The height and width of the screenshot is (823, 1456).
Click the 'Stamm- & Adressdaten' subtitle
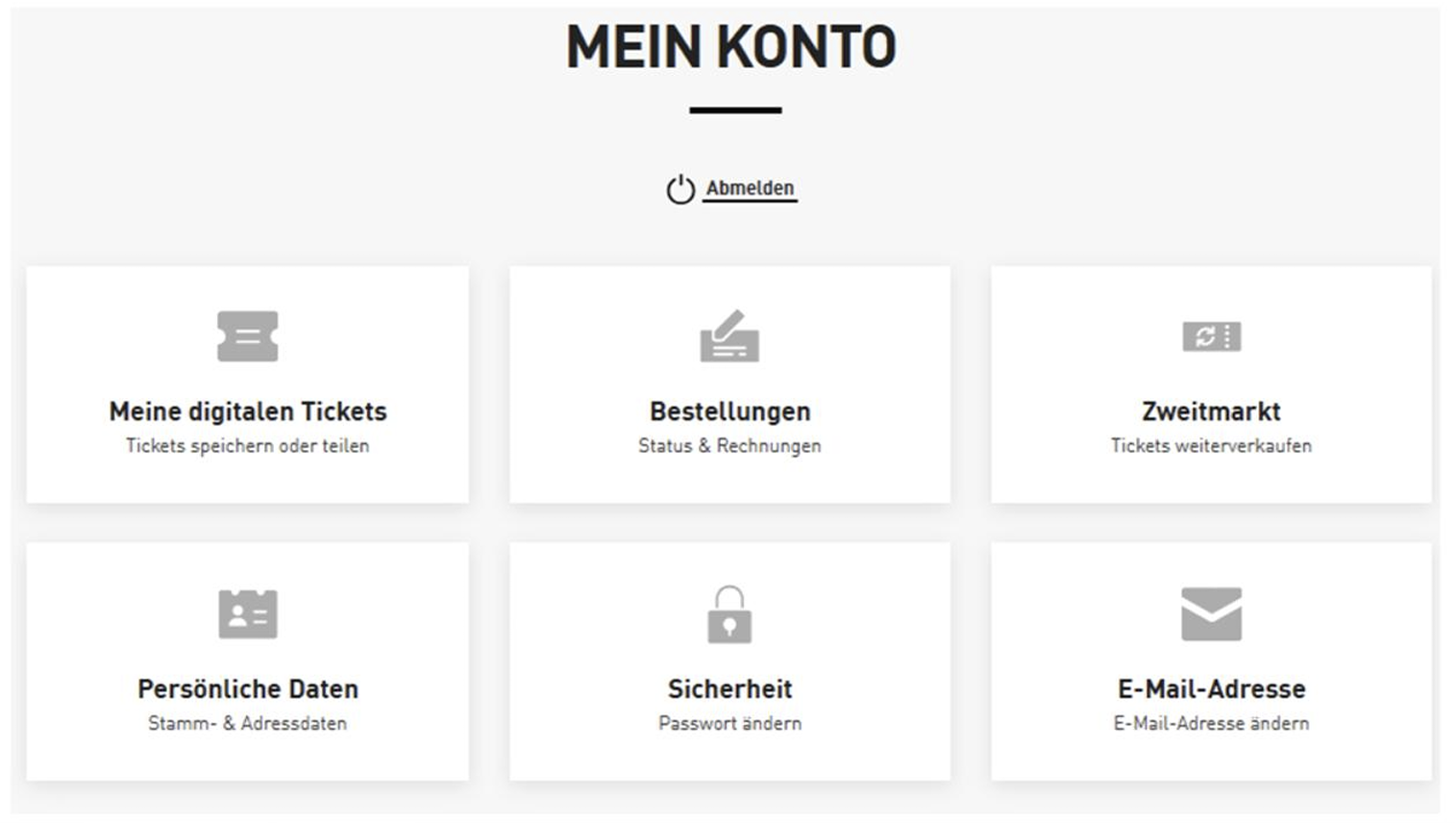(248, 723)
